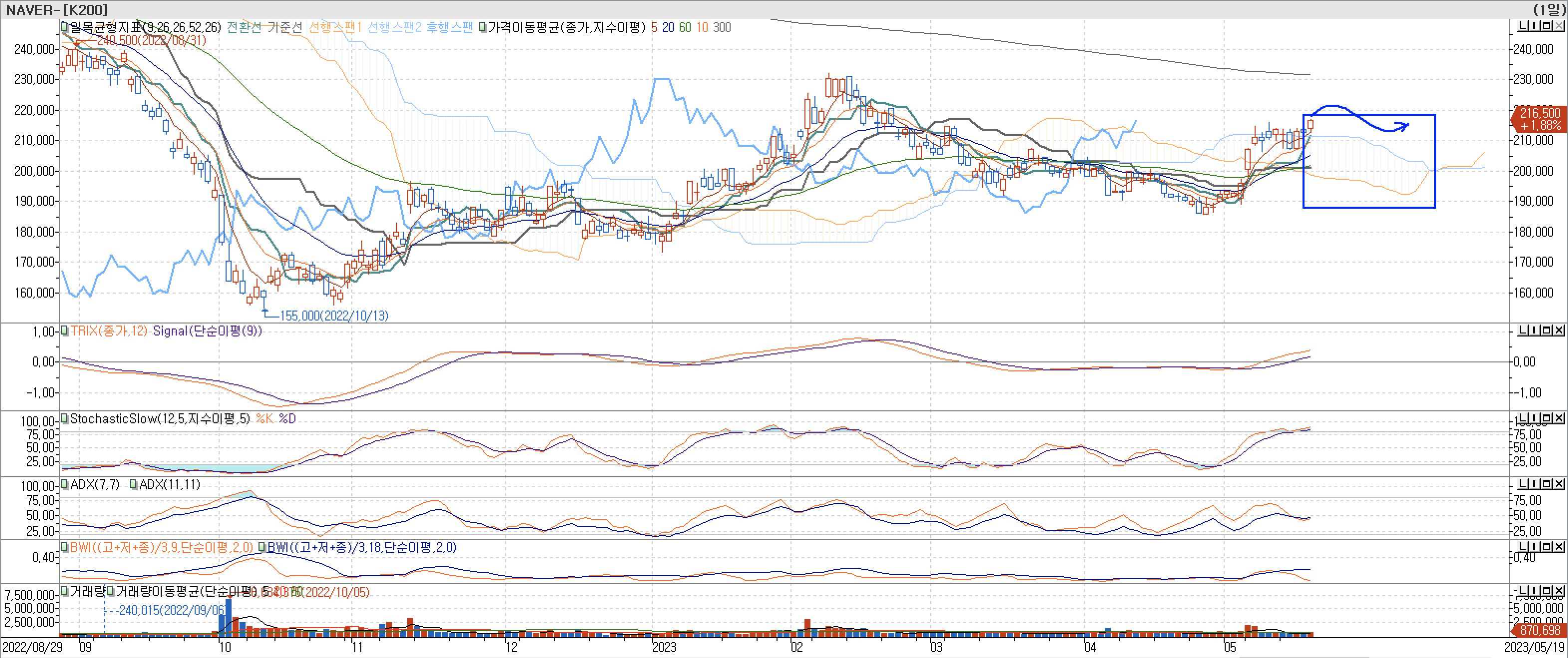Click the TRIX(종가,12) indicator label
The height and width of the screenshot is (658, 1568).
click(108, 331)
